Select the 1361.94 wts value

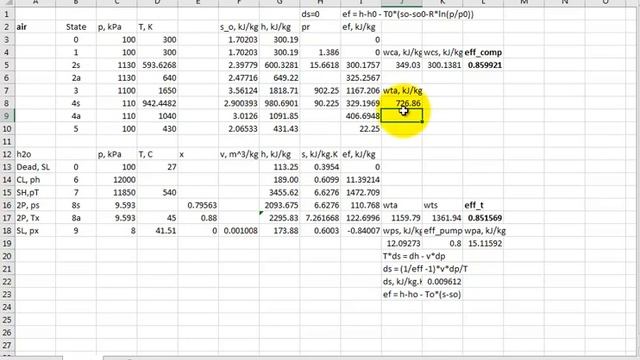pos(443,218)
